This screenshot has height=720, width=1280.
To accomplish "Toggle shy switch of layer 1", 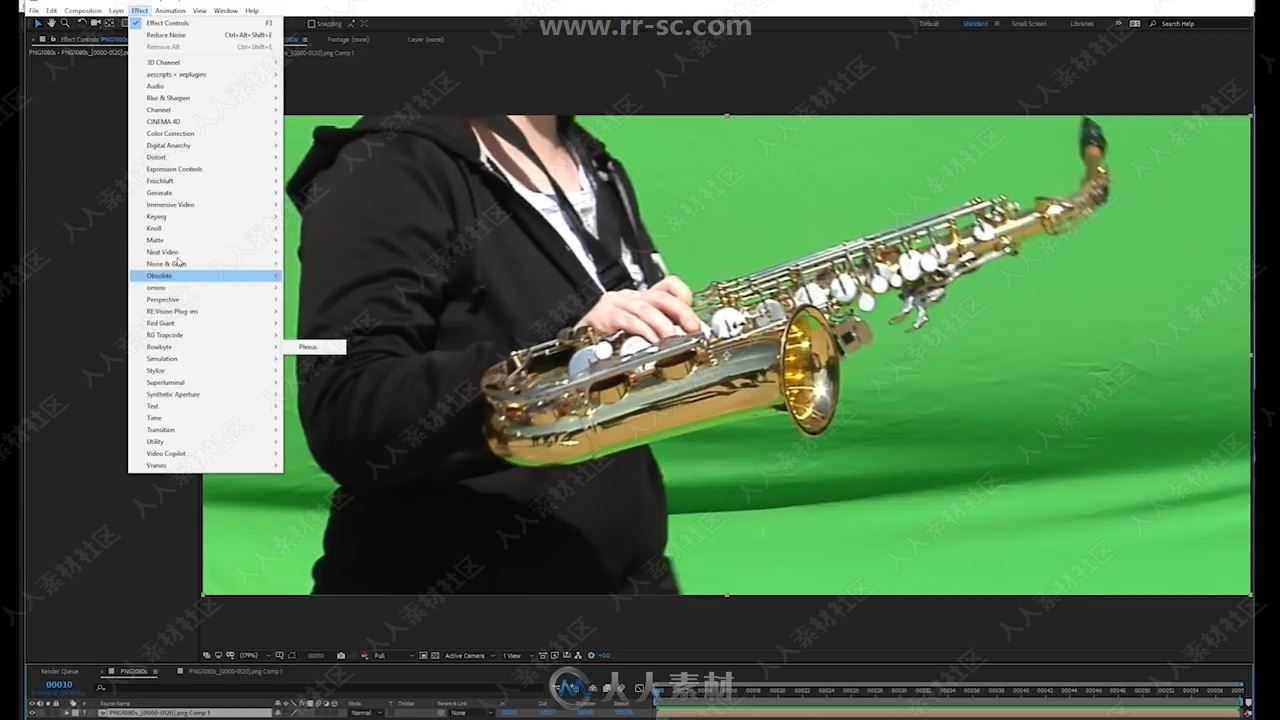I will pyautogui.click(x=277, y=713).
